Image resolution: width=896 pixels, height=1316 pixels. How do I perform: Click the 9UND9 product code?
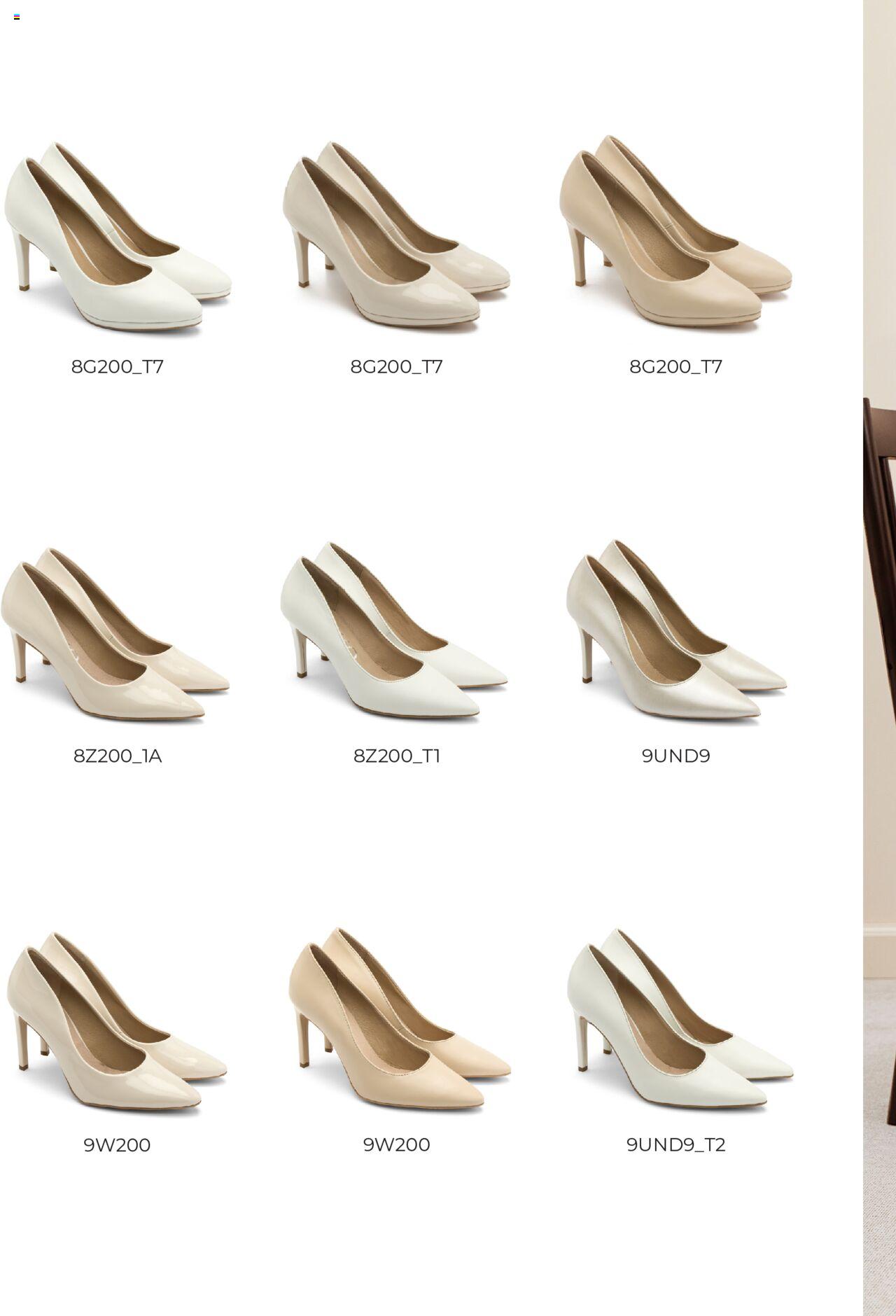coord(676,756)
